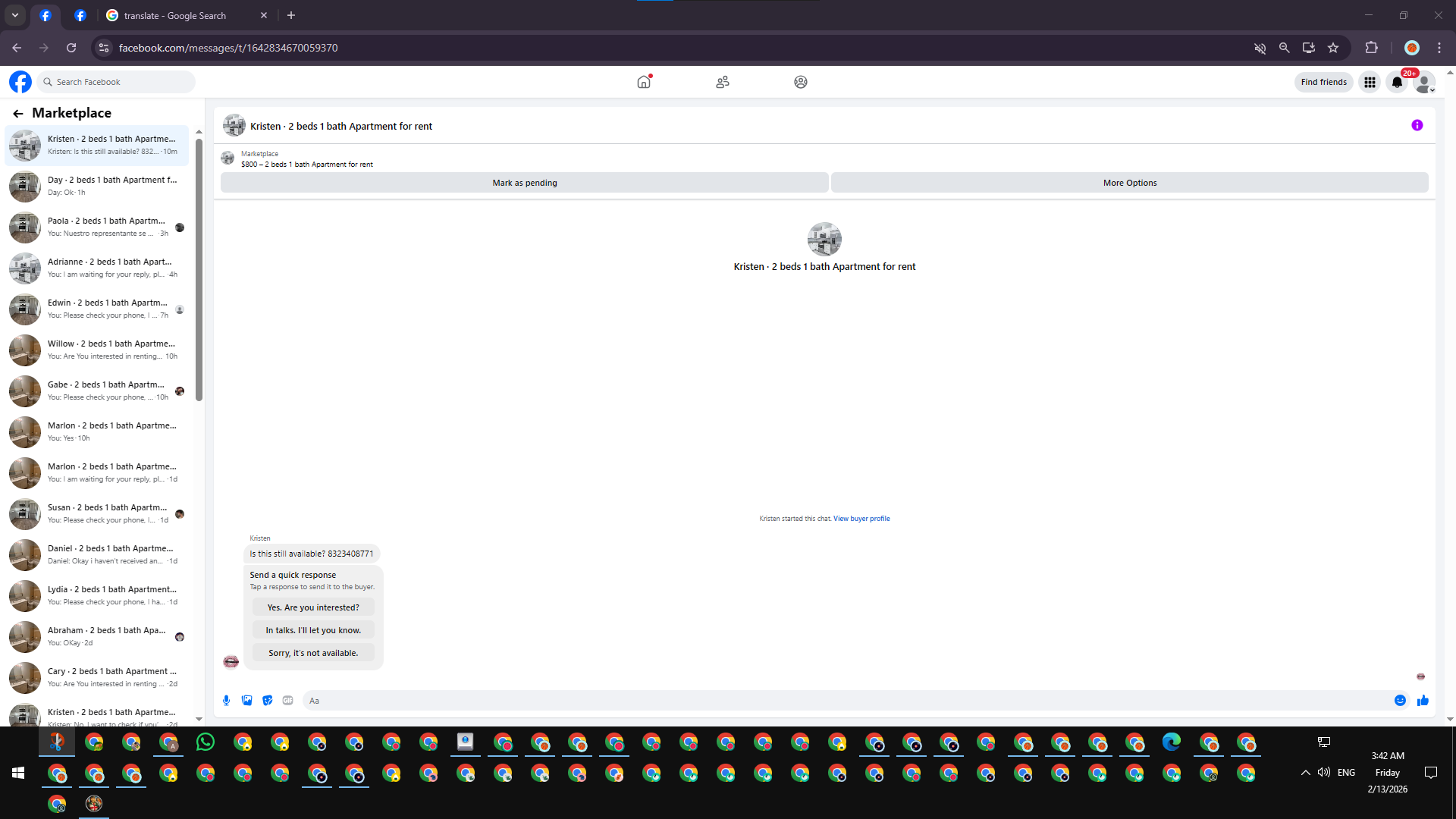Viewport: 1456px width, 819px height.
Task: Send a thumbs-up like
Action: coord(1423,701)
